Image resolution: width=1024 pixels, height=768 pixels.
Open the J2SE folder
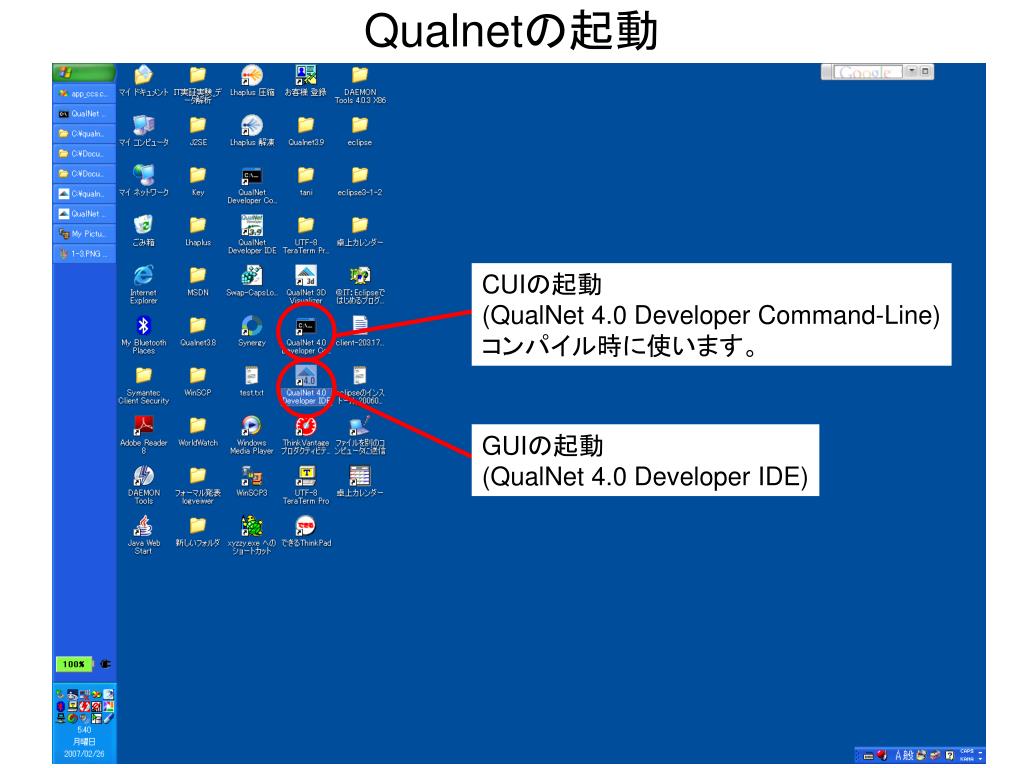(x=198, y=131)
